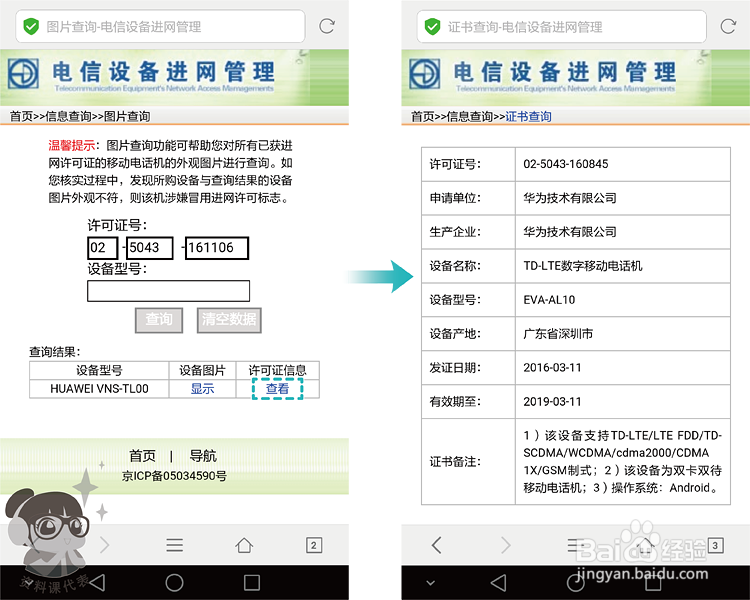Click expiry date 2019-03-11
Screen dimensions: 750x600
[552, 402]
